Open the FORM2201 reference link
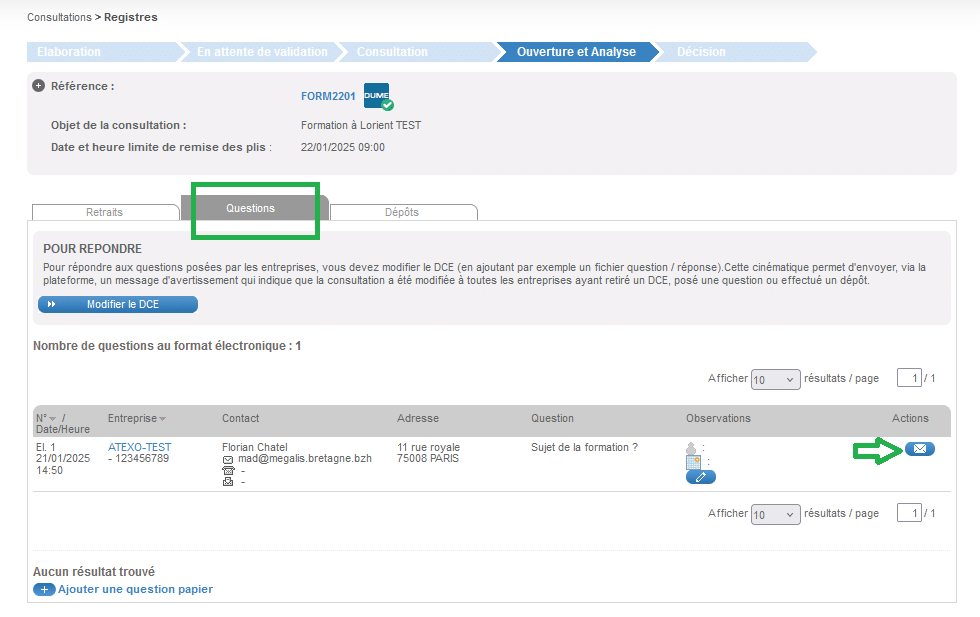The height and width of the screenshot is (617, 980). pos(328,97)
